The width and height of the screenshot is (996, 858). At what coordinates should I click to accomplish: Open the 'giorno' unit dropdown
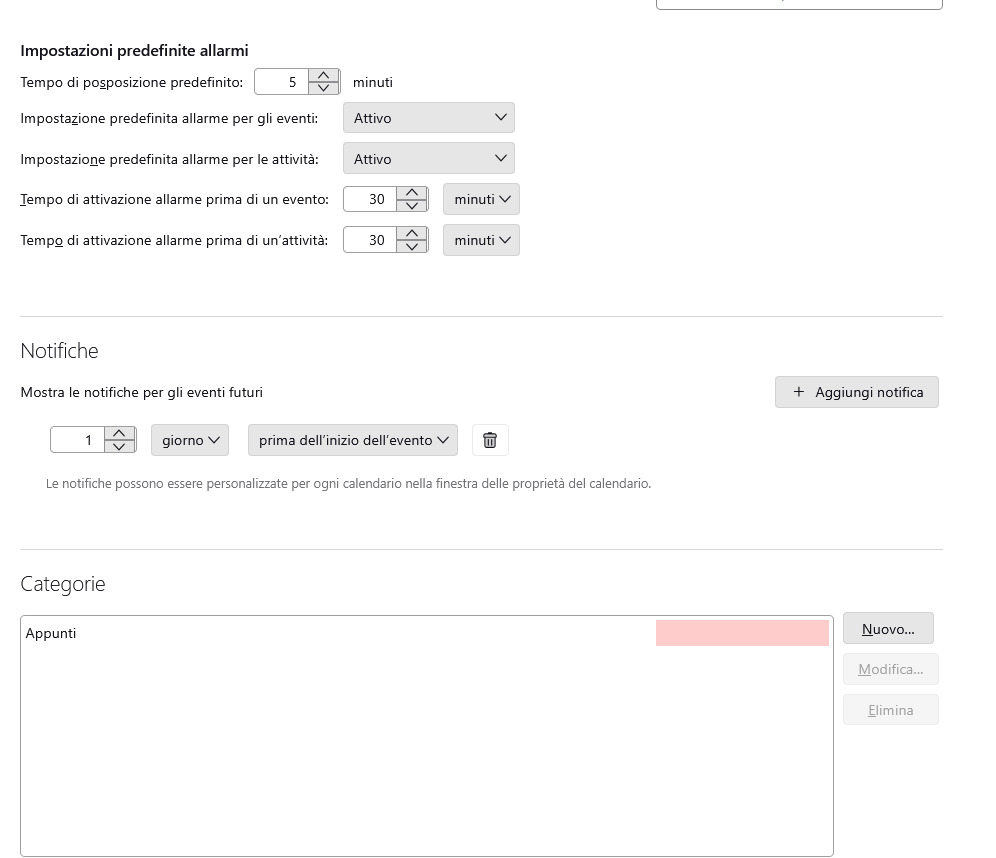(x=190, y=440)
